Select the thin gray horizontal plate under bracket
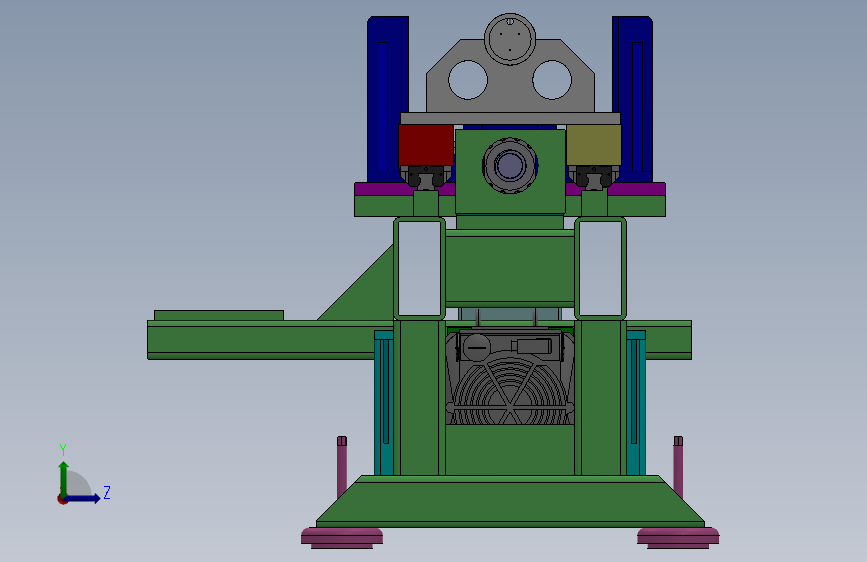The height and width of the screenshot is (562, 867). [510, 118]
